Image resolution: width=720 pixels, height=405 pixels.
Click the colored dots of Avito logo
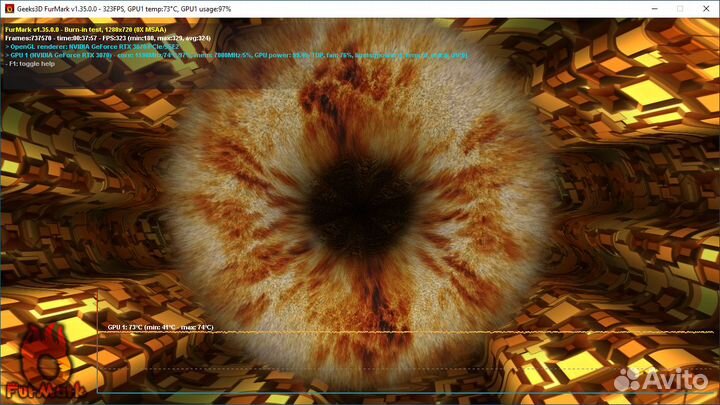[628, 380]
